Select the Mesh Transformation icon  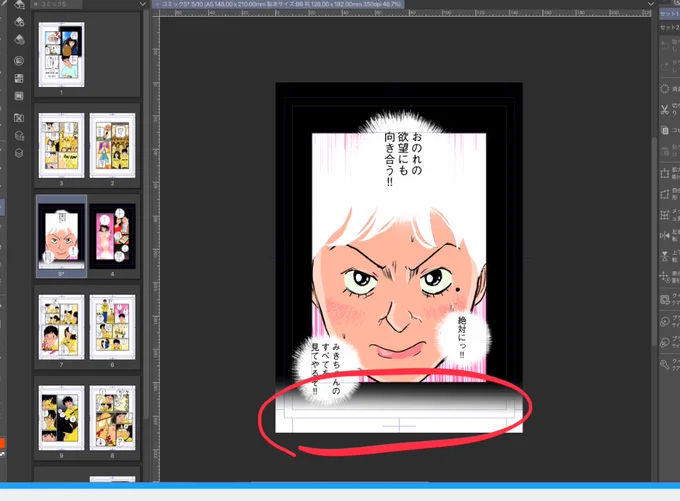point(665,215)
